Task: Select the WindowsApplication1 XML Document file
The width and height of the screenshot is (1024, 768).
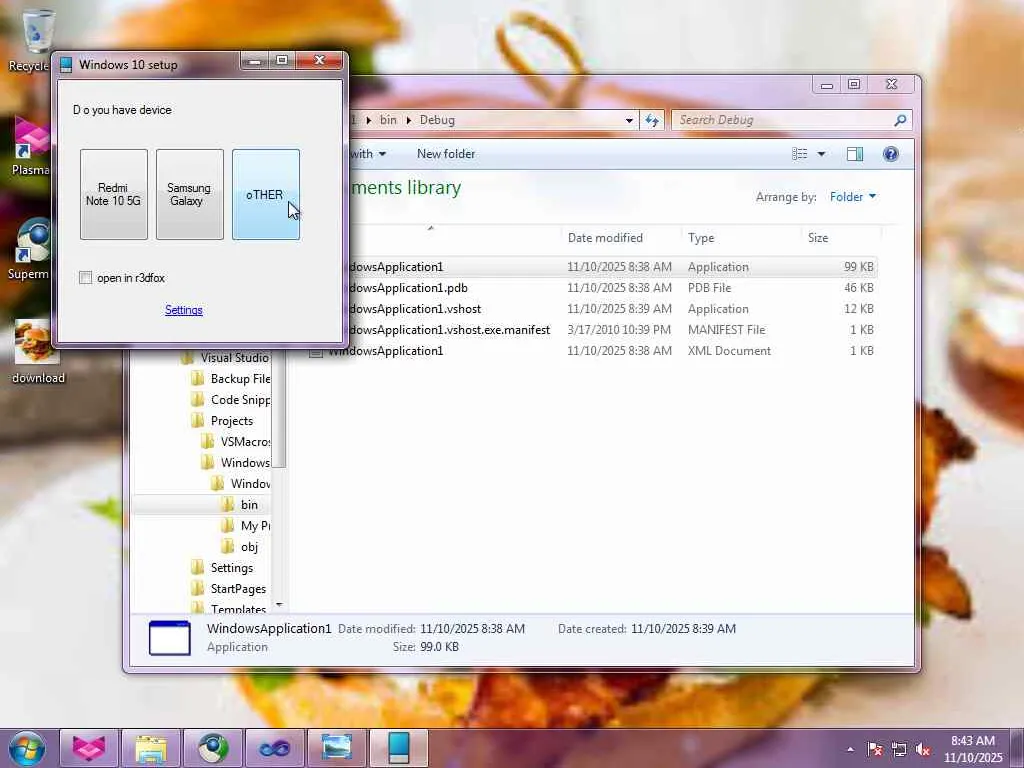Action: [591, 351]
